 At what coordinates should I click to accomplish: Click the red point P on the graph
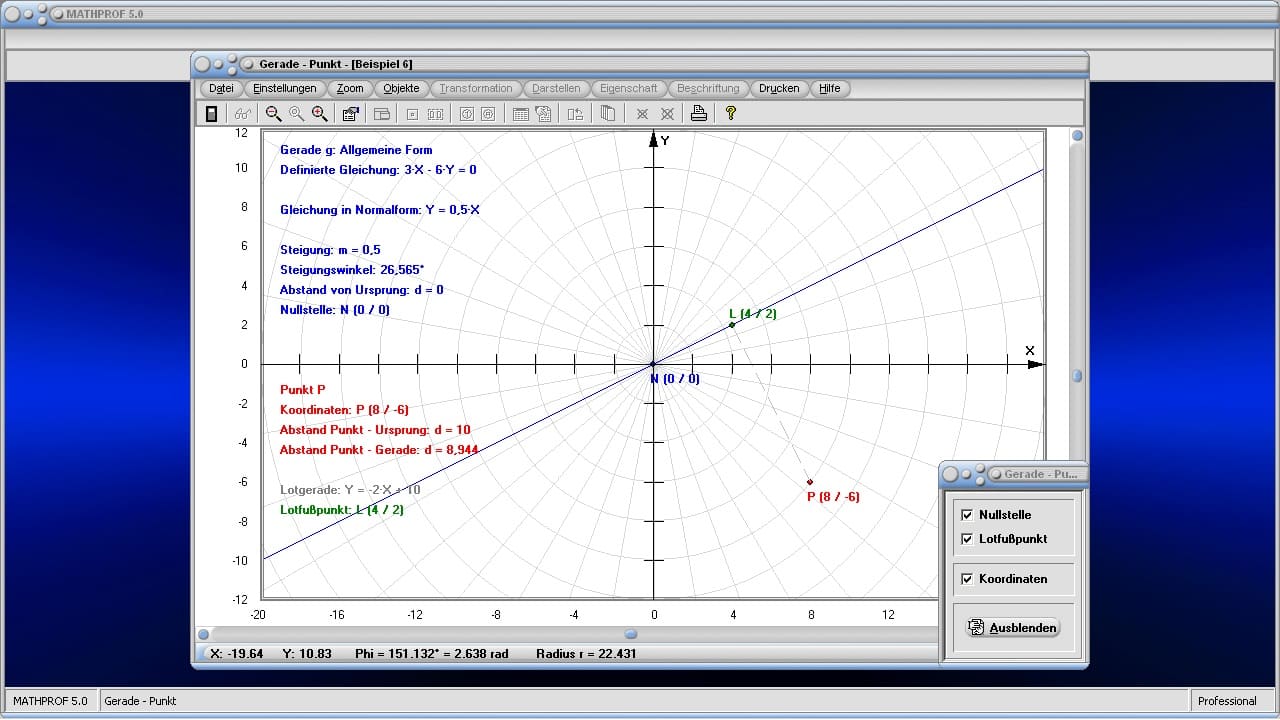coord(810,482)
